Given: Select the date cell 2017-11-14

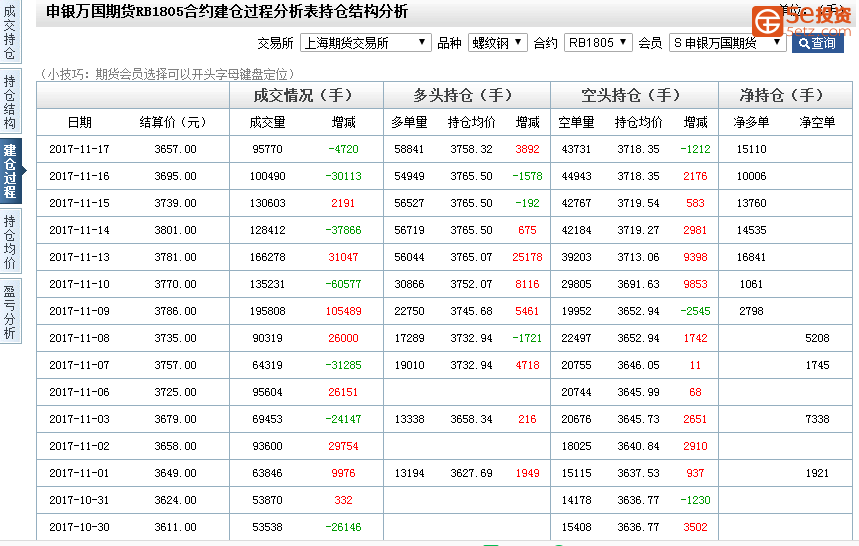Looking at the screenshot, I should [x=79, y=230].
